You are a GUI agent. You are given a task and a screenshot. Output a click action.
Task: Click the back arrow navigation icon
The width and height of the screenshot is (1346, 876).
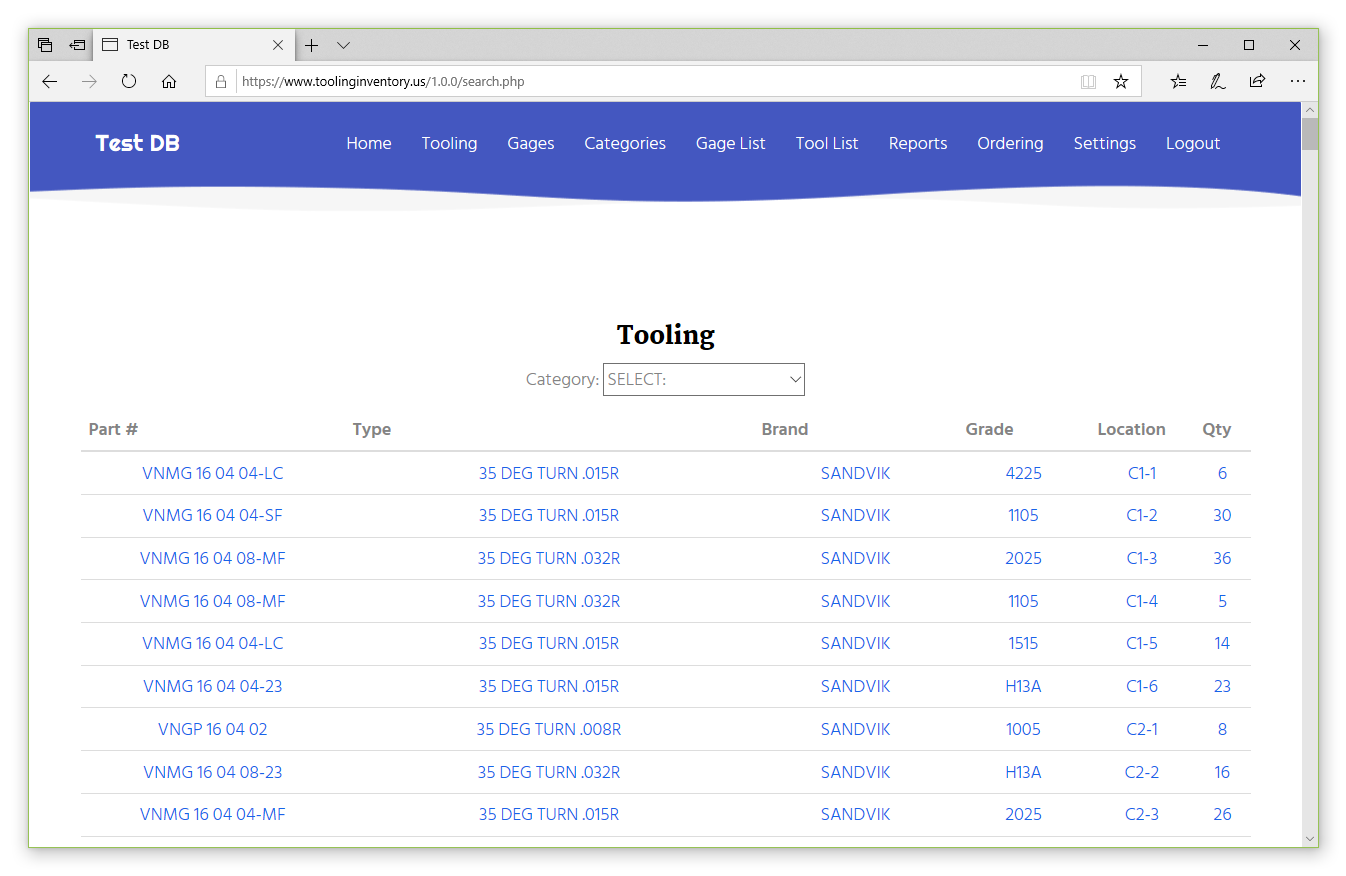(x=49, y=82)
